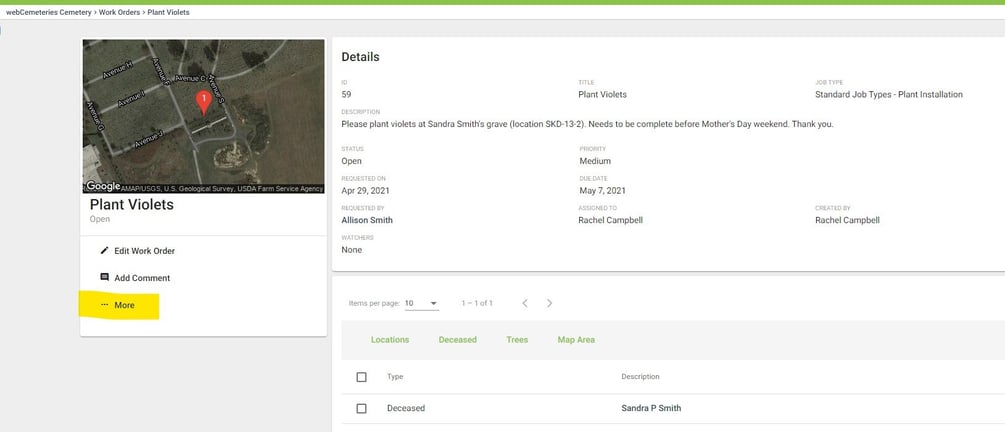Click the Details section heading
The image size is (1005, 432).
click(x=360, y=56)
